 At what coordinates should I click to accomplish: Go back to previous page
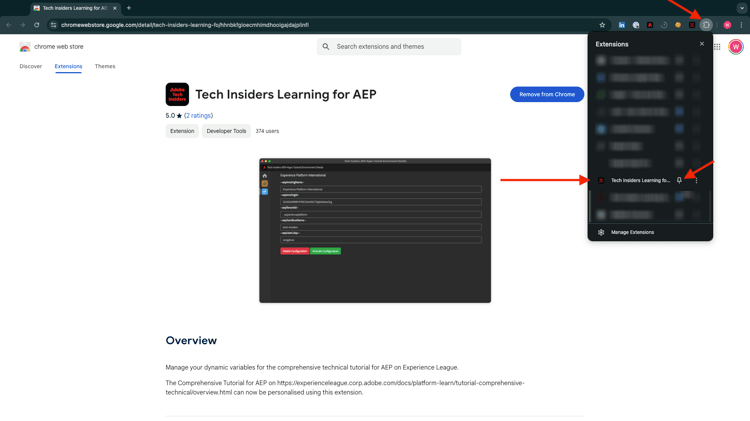coord(9,25)
